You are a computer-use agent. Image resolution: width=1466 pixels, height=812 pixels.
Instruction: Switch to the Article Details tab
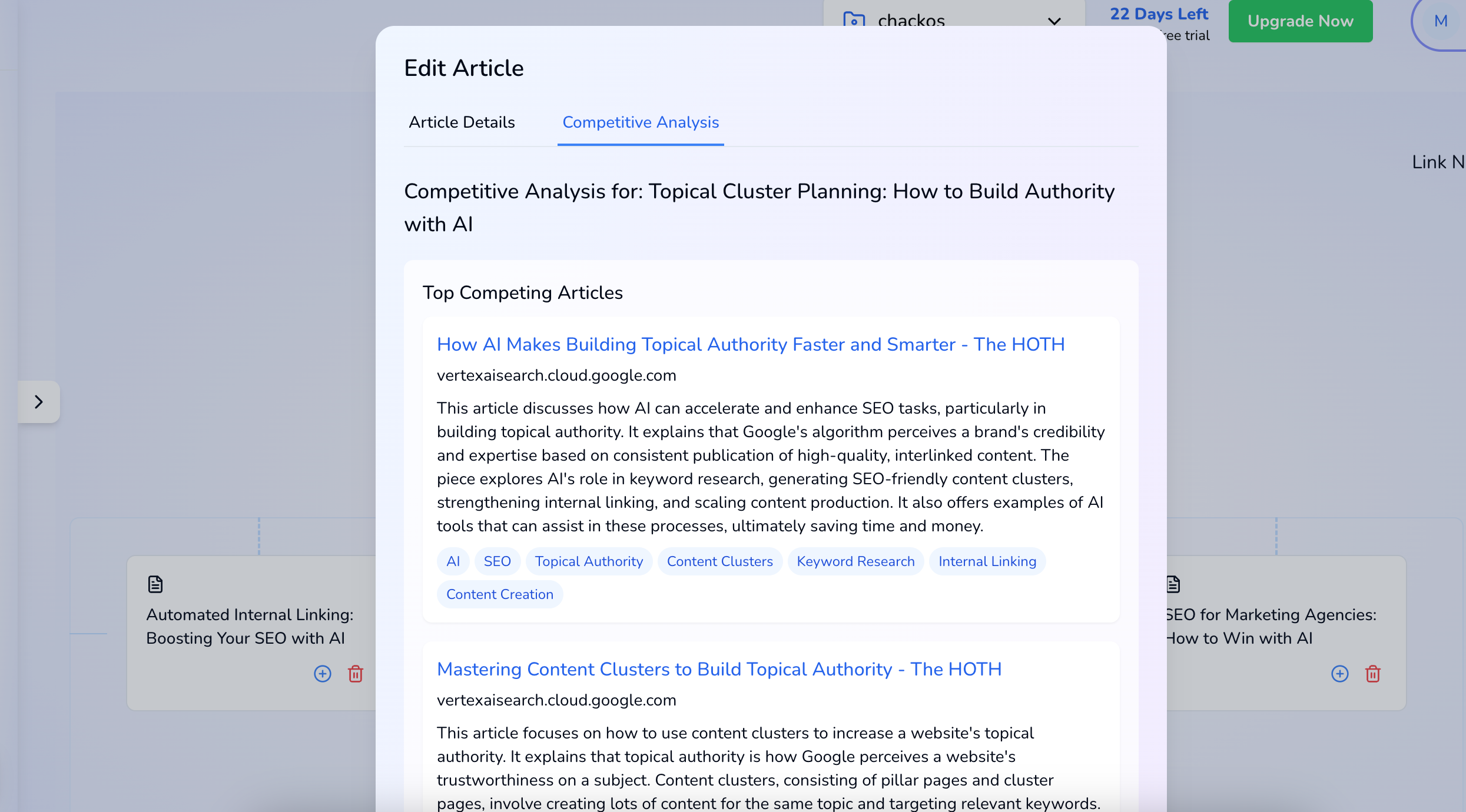(462, 122)
